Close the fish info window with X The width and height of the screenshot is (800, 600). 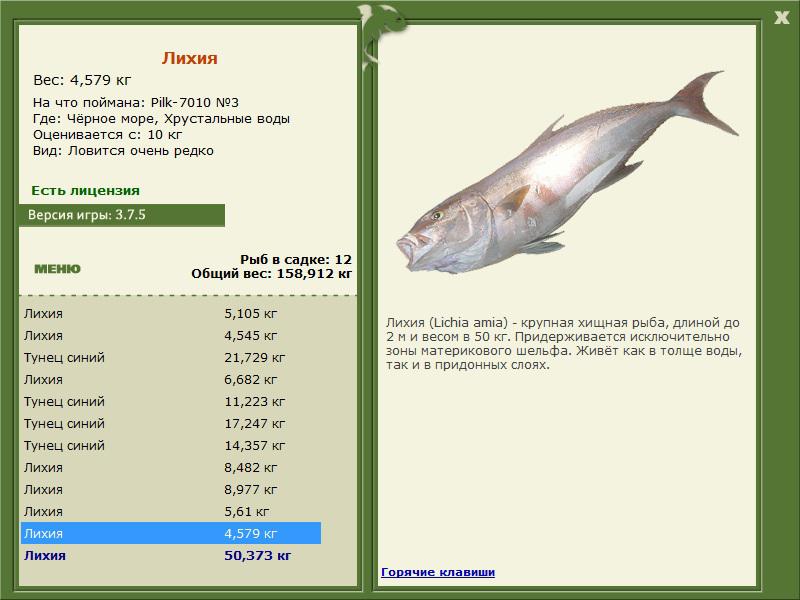pos(781,18)
